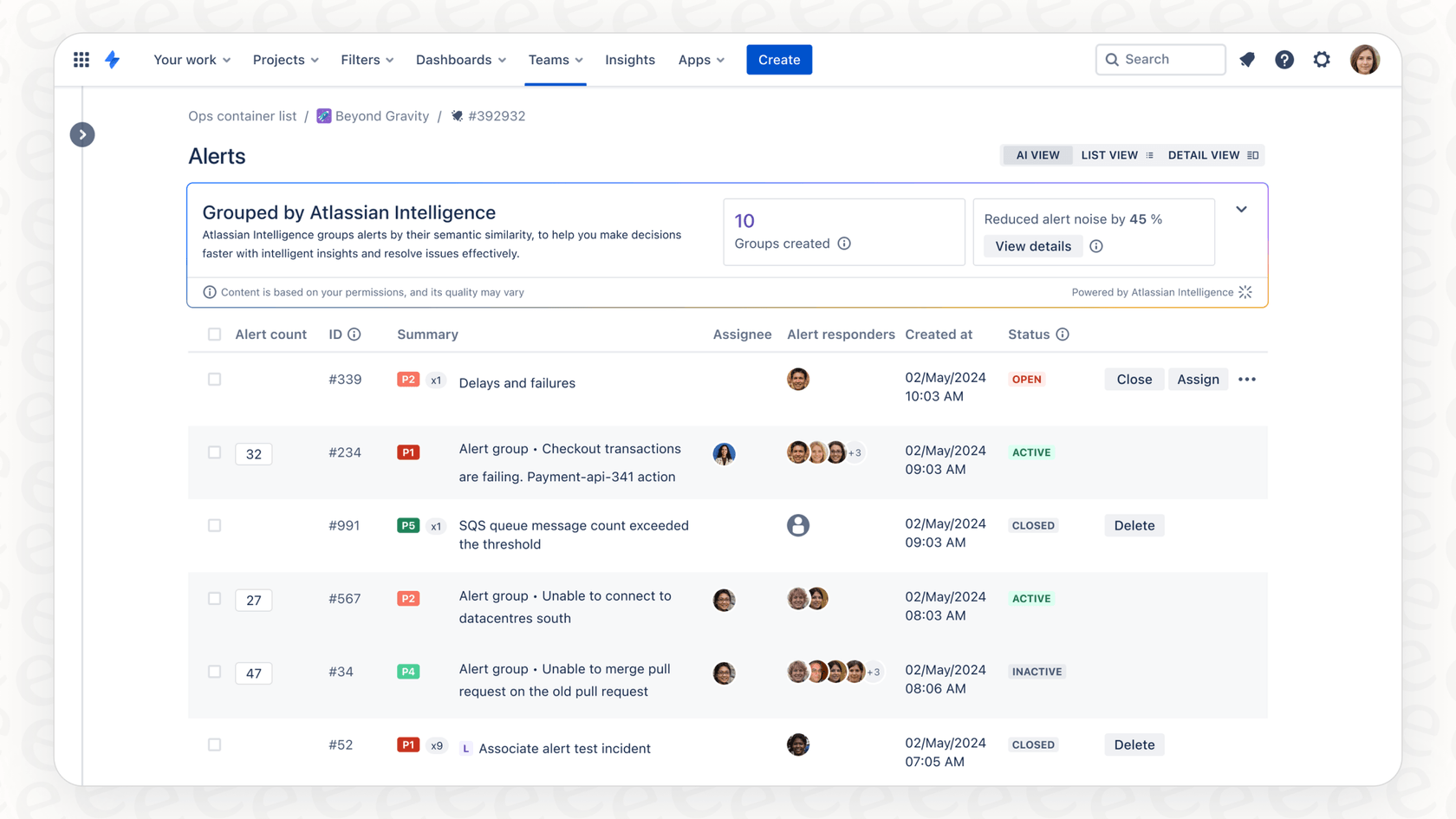Open the ellipsis menu on alert #339

(x=1247, y=379)
